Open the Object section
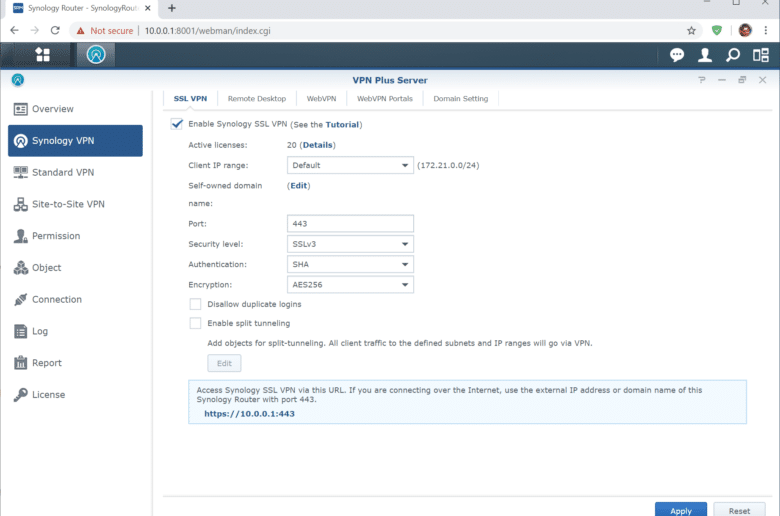 point(76,268)
